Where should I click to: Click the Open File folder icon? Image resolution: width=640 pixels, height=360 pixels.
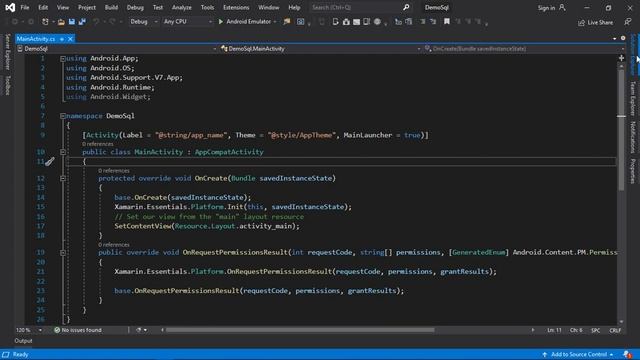point(61,22)
